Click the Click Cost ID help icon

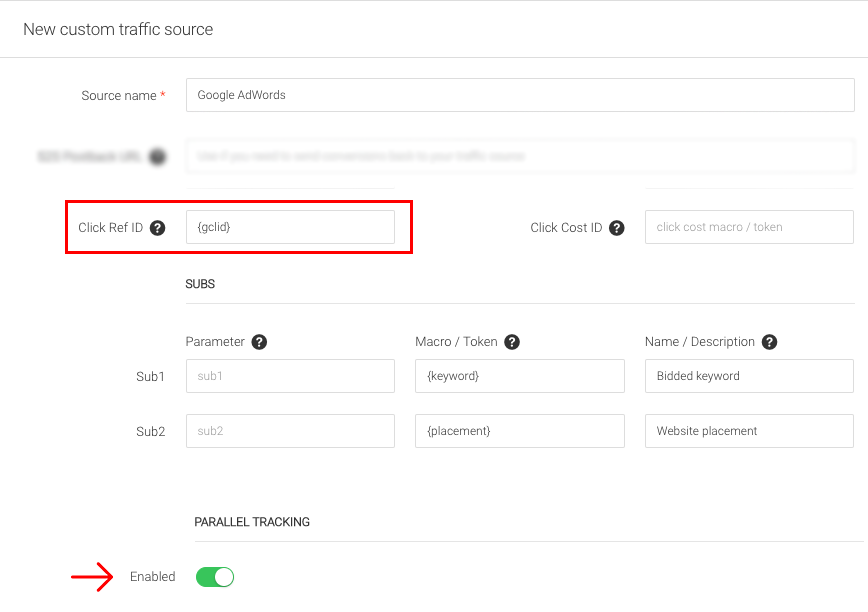coord(617,228)
